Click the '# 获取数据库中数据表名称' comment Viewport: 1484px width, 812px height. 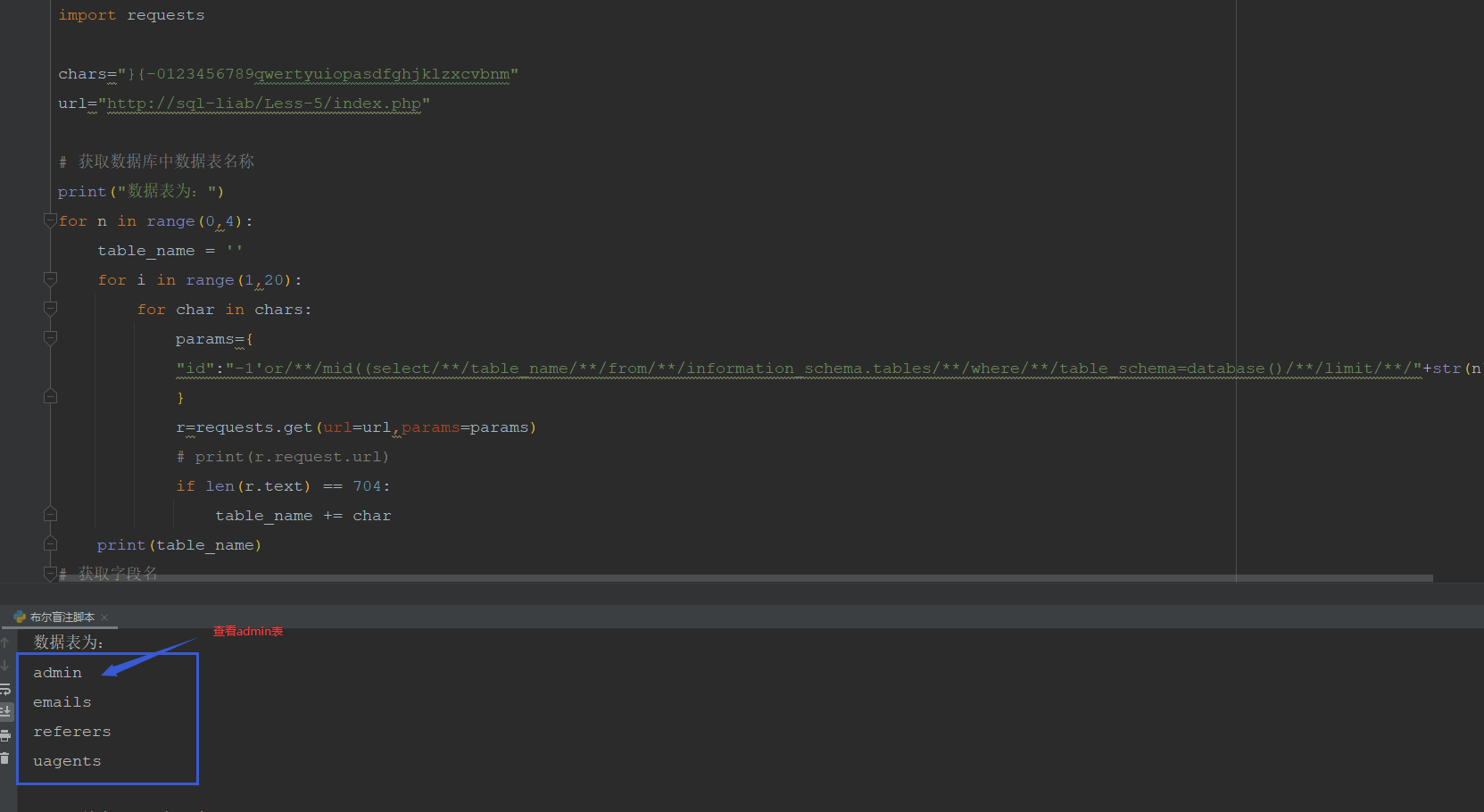point(156,162)
